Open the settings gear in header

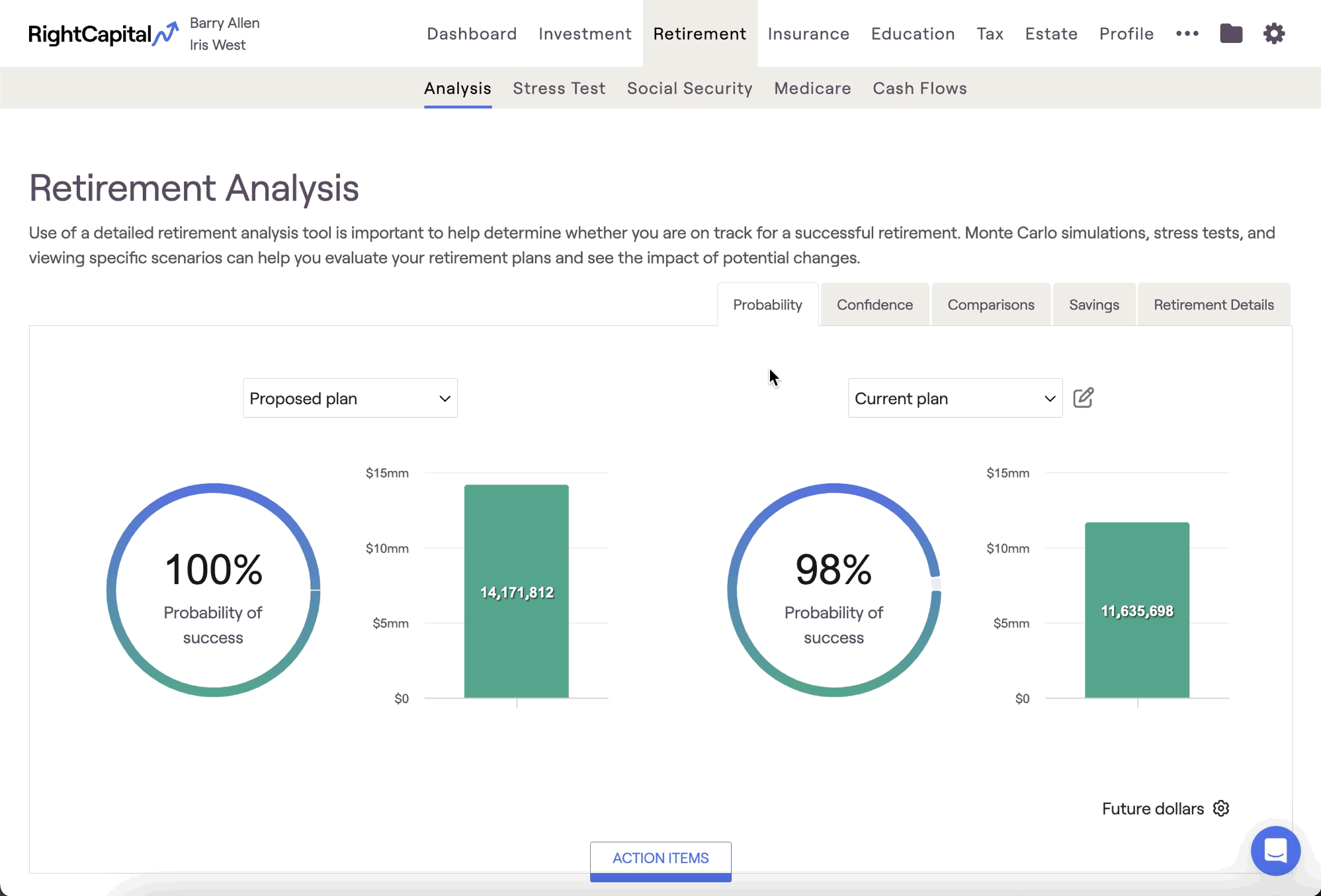(x=1273, y=33)
